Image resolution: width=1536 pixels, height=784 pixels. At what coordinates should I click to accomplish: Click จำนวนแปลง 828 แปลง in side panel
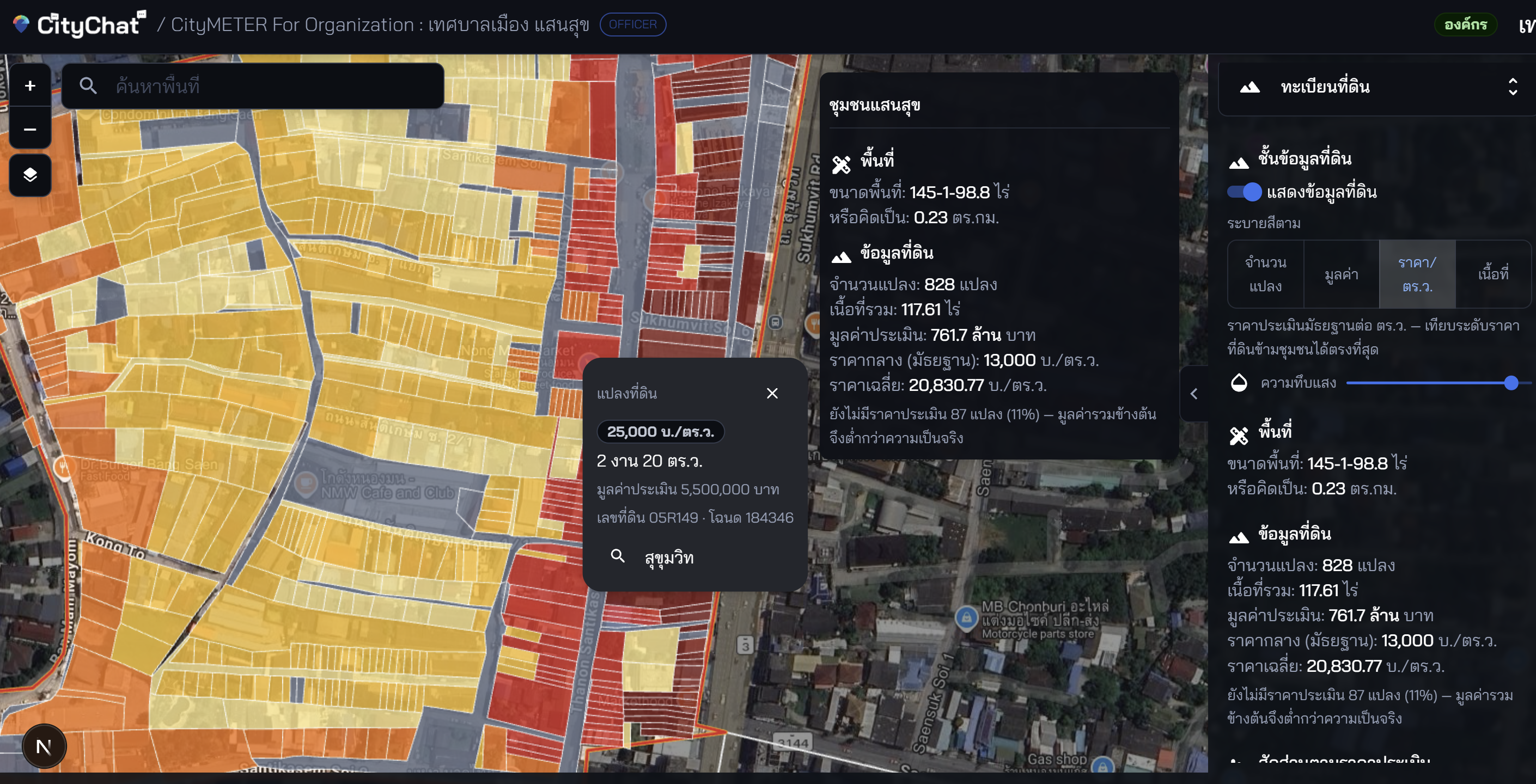(x=1311, y=565)
